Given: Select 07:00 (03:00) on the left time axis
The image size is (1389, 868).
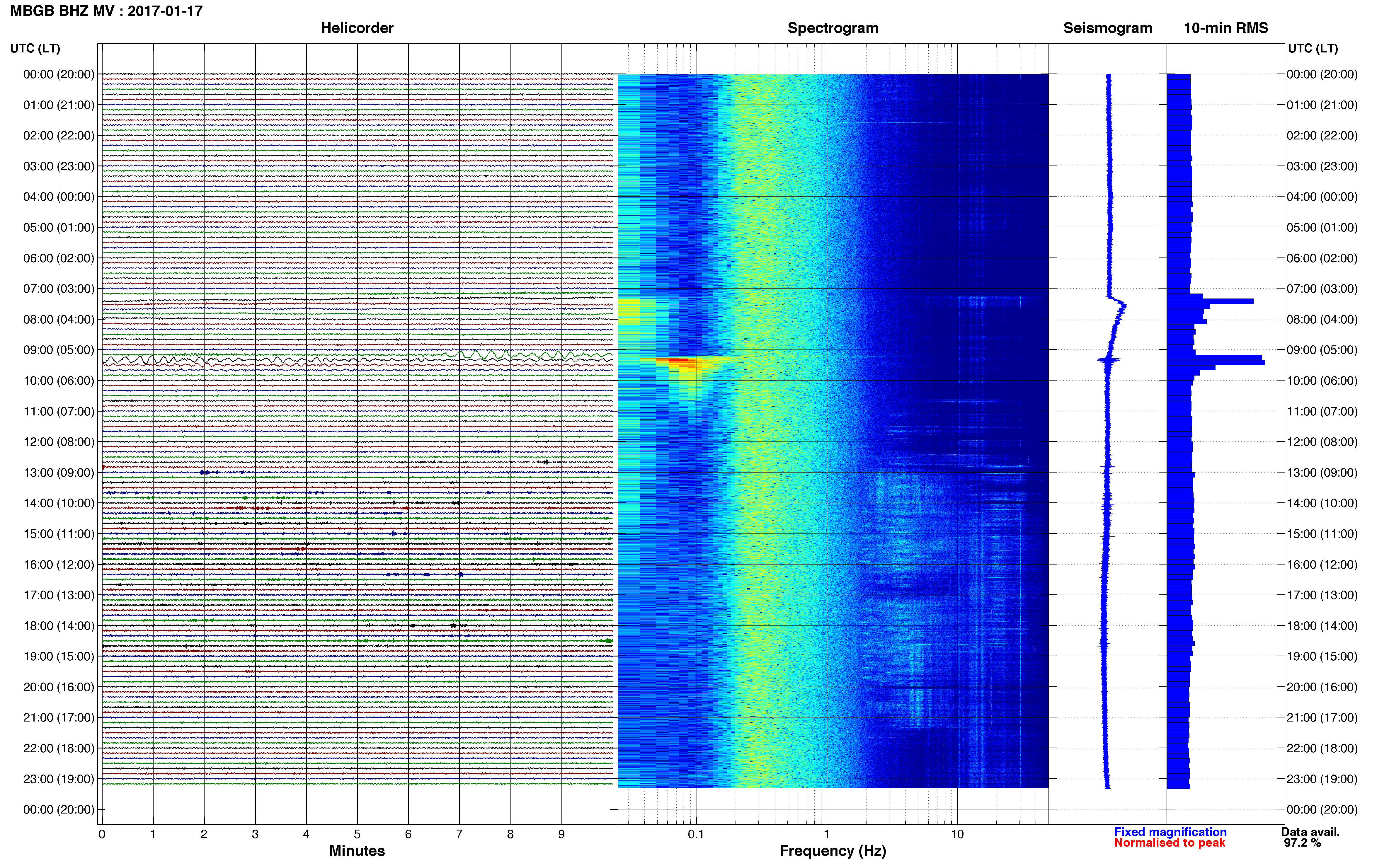Looking at the screenshot, I should tap(59, 289).
